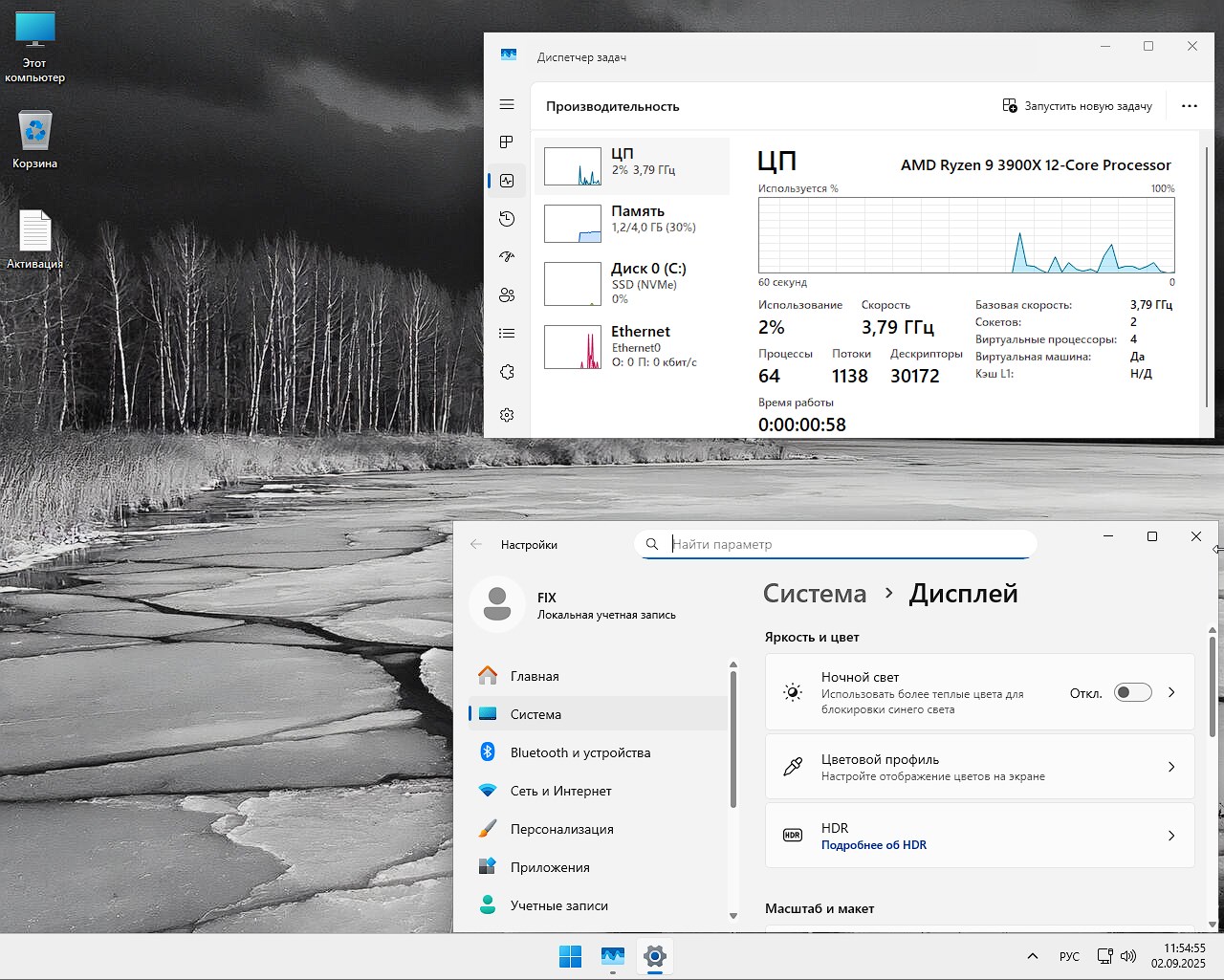This screenshot has width=1224, height=980.
Task: Click the three-dots more options button in Task Manager
Action: 1190,106
